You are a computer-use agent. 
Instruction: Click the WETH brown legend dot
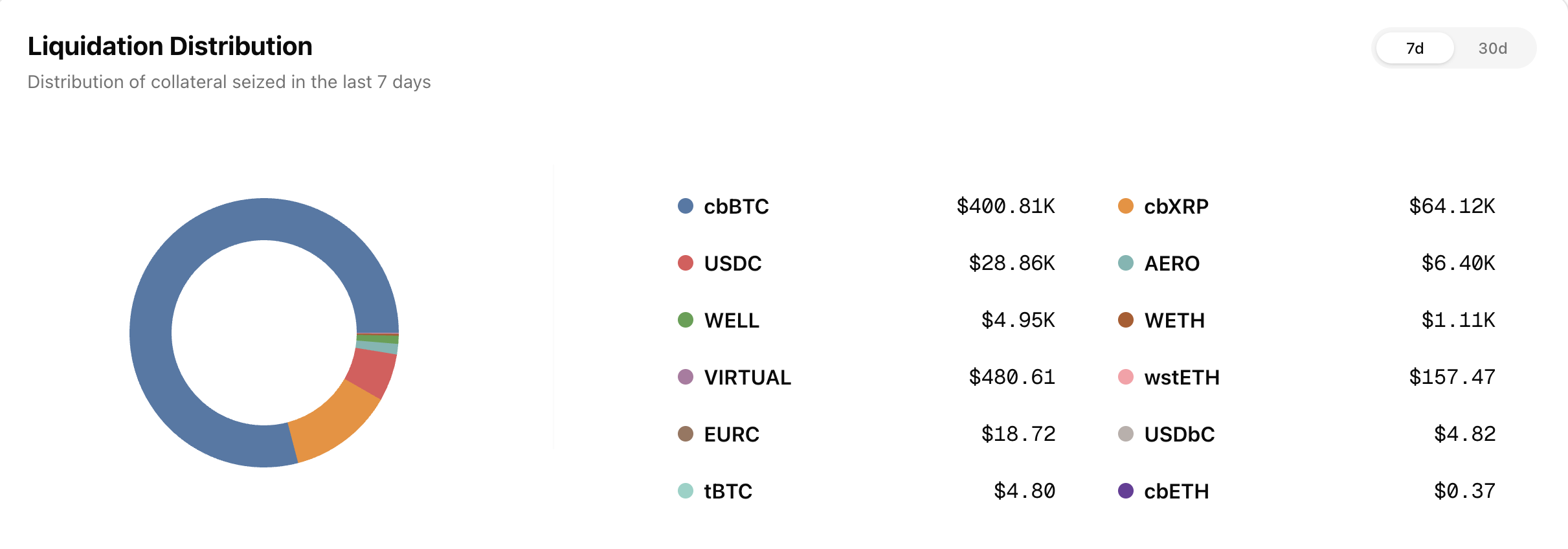coord(1125,320)
